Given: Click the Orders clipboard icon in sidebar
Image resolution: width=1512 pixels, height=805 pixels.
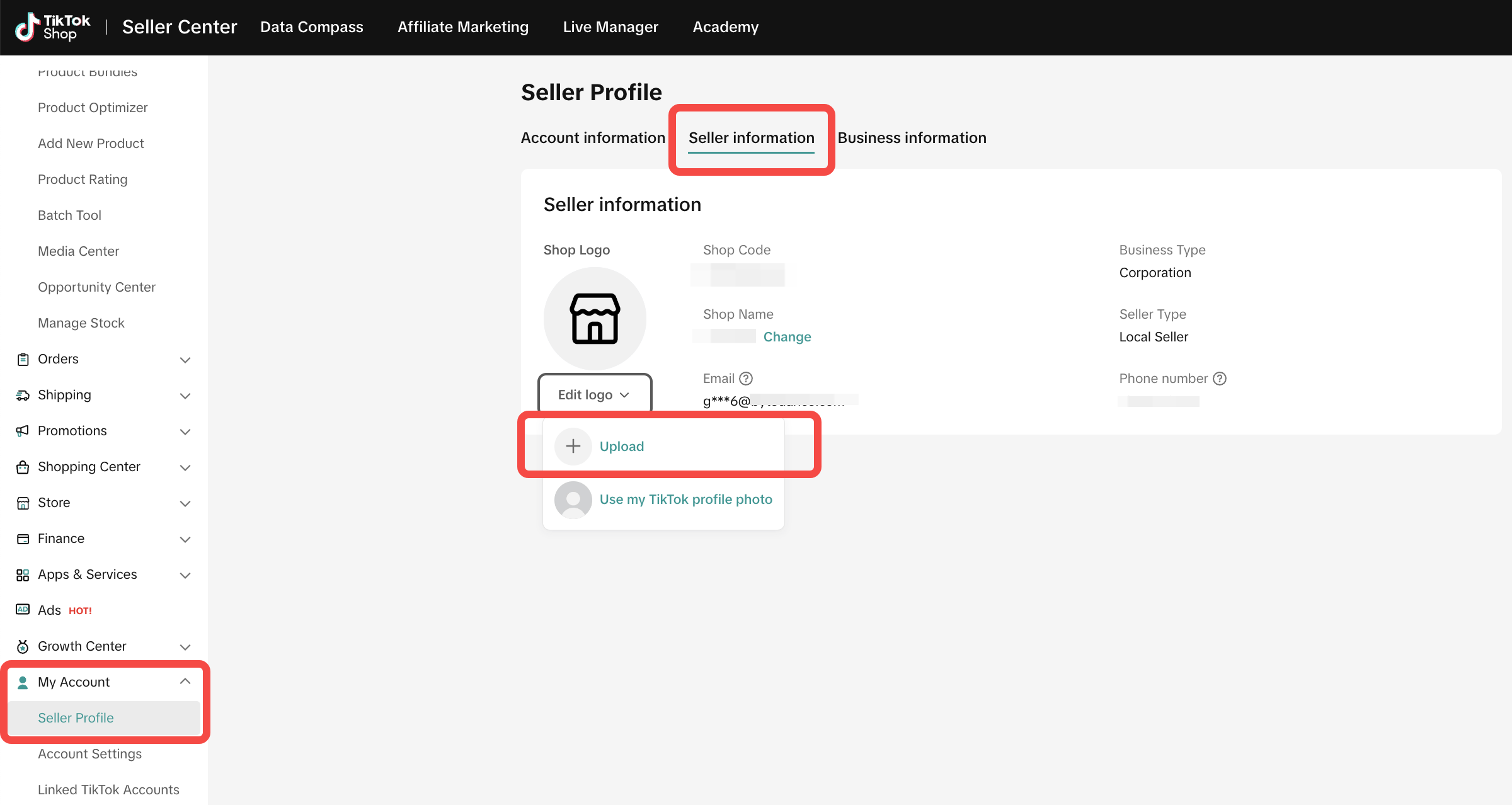Looking at the screenshot, I should [23, 359].
